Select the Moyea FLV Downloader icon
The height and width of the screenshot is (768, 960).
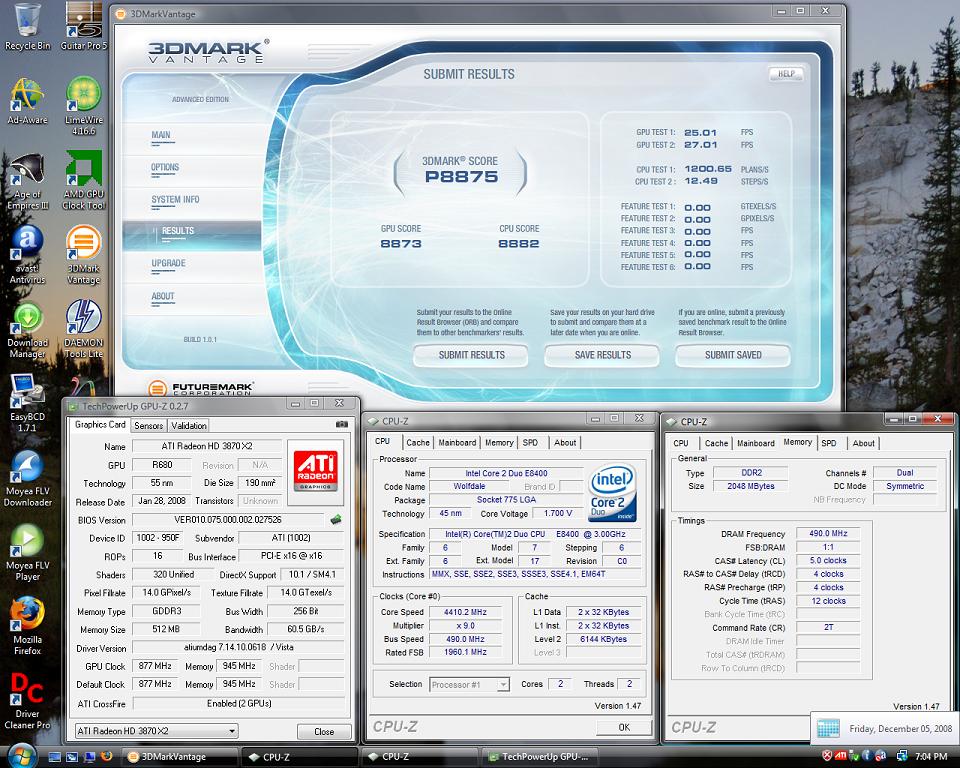[27, 479]
